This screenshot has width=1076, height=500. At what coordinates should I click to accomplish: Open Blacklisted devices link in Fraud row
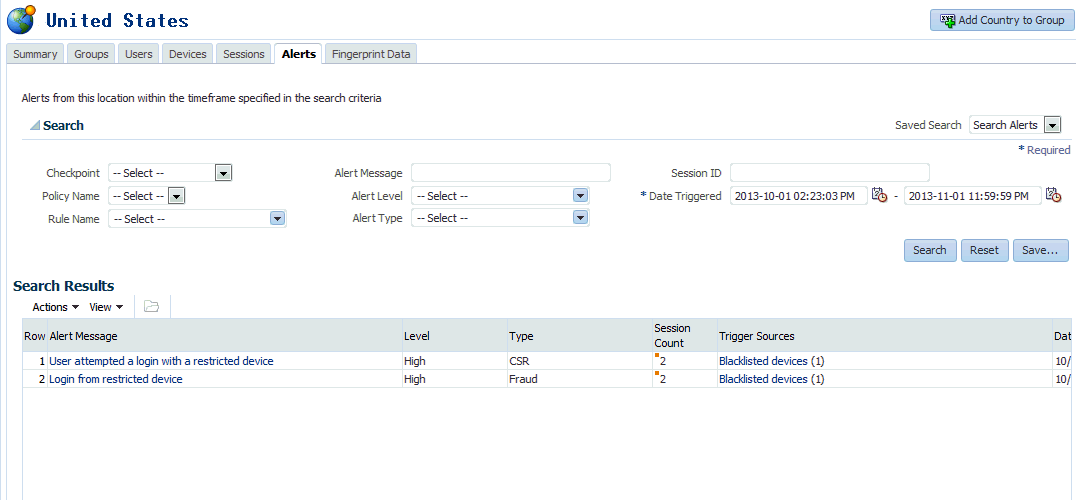point(763,379)
